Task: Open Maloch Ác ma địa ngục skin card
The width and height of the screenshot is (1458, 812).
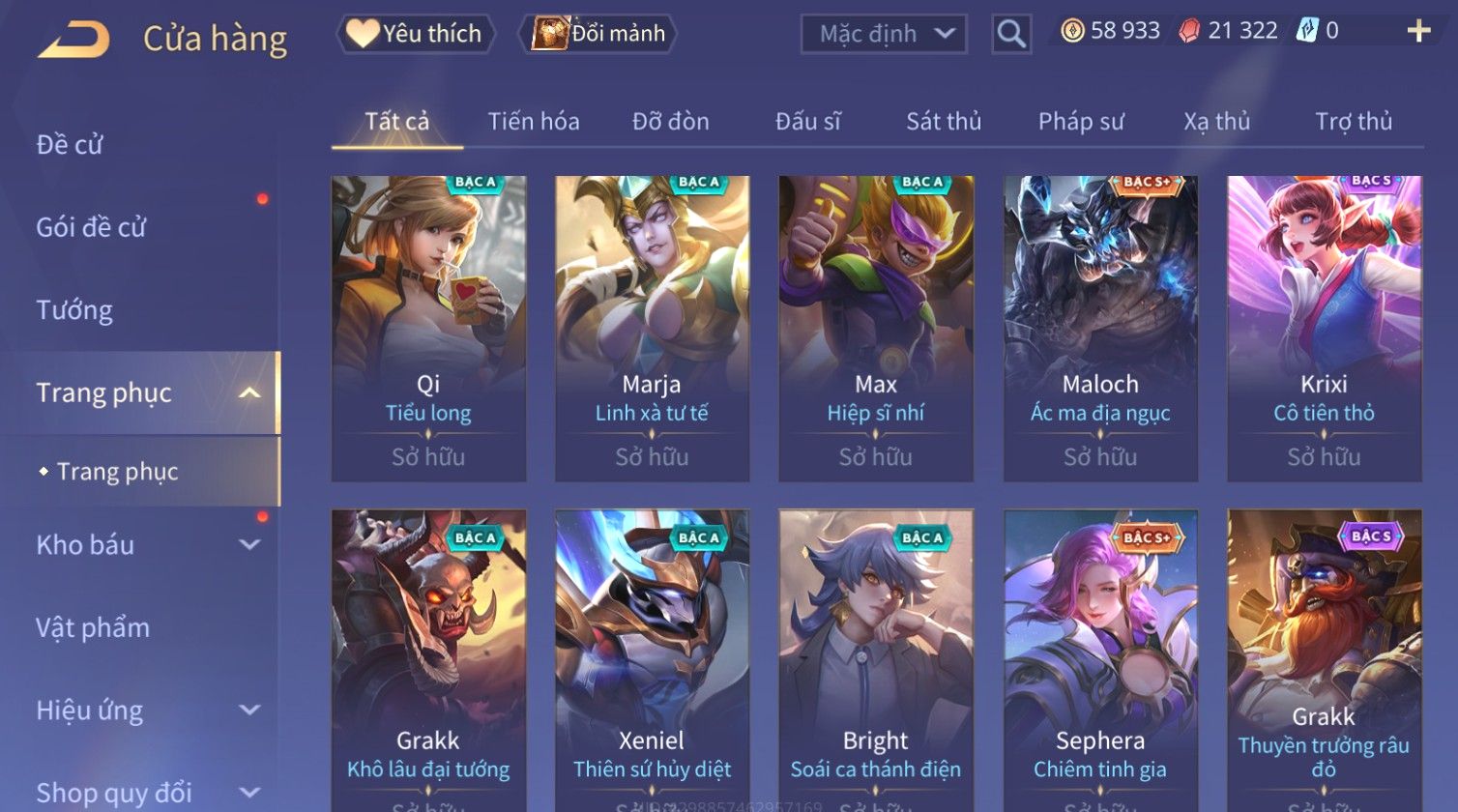Action: [x=1100, y=329]
